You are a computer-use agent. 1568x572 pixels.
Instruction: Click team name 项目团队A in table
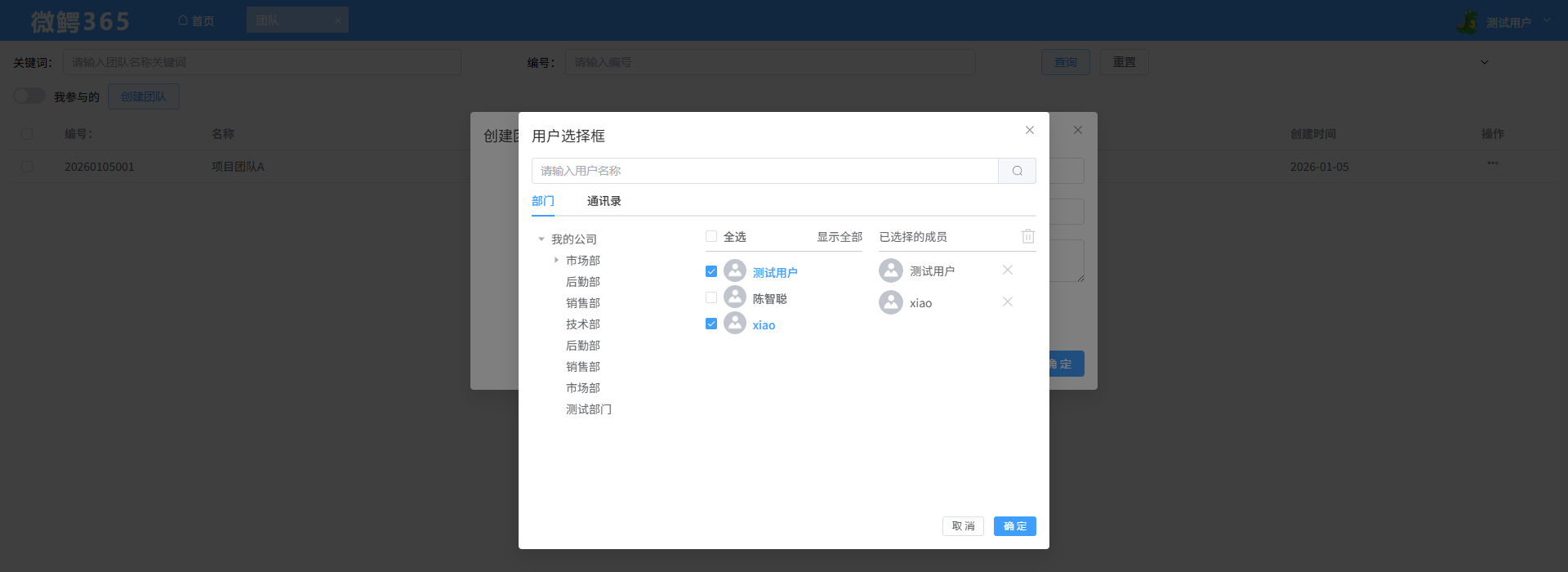pos(238,167)
